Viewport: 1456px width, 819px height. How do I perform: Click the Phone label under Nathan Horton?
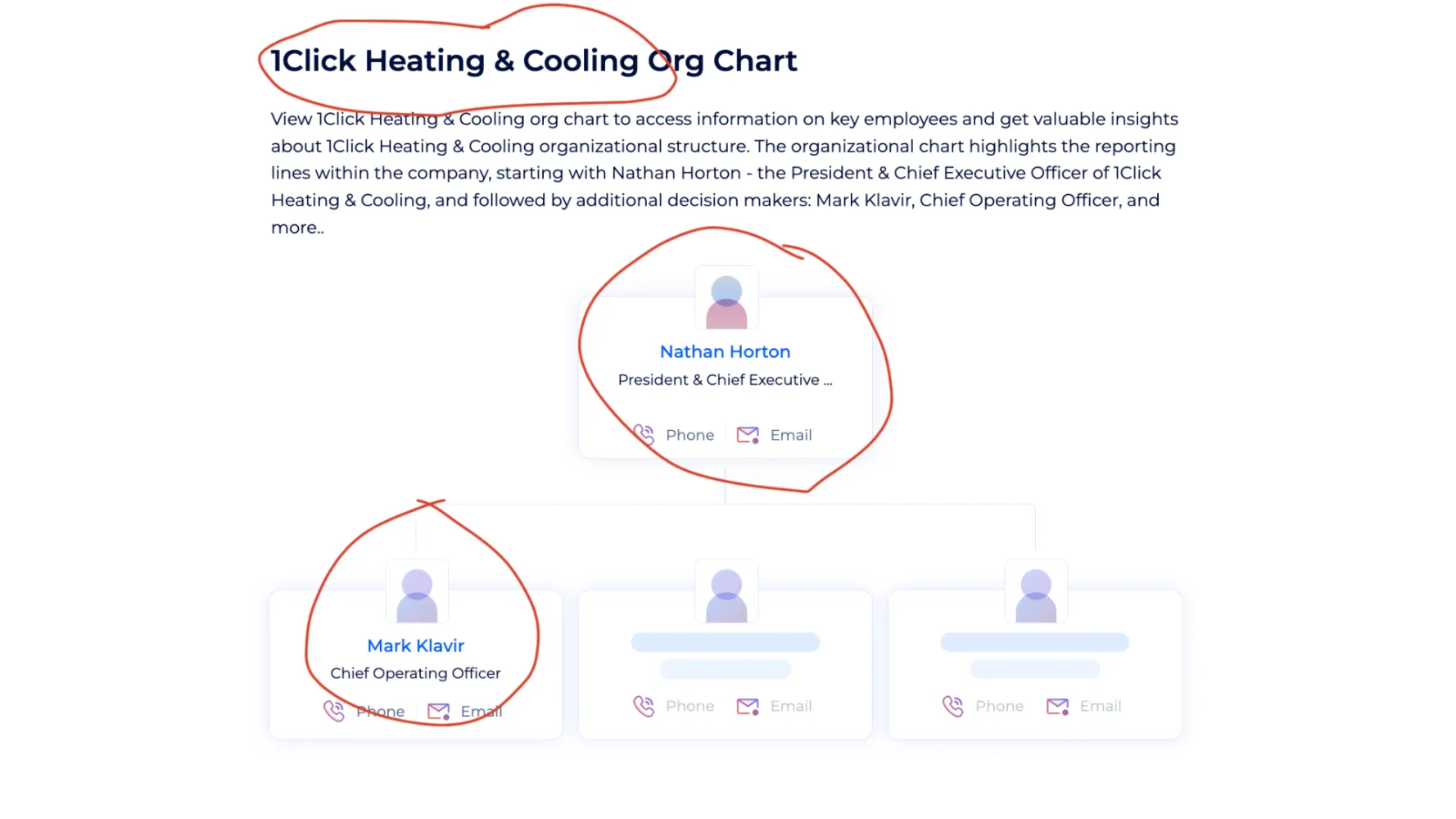[690, 435]
